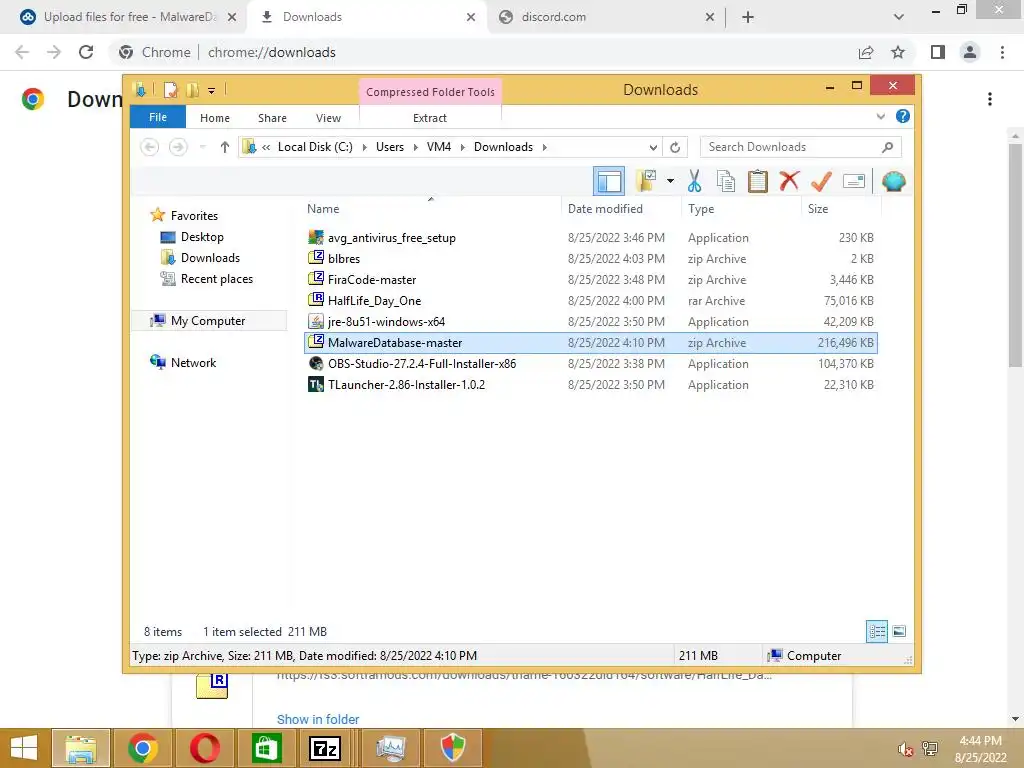Open recent locations dropdown arrow
This screenshot has height=768, width=1024.
(x=202, y=147)
